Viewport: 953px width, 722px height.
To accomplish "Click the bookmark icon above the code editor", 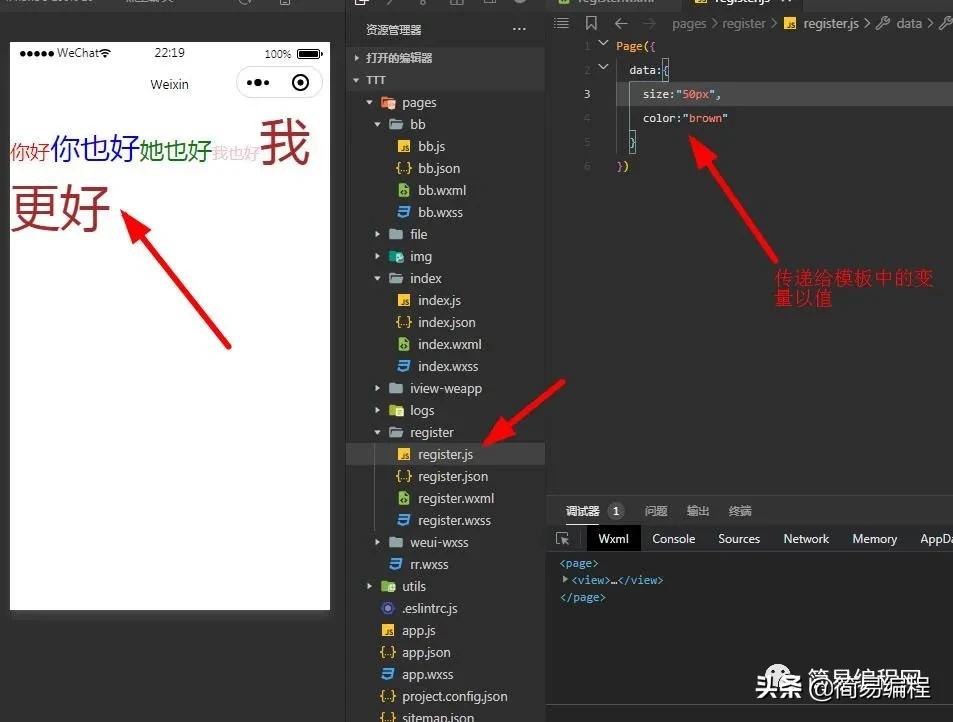I will point(589,23).
